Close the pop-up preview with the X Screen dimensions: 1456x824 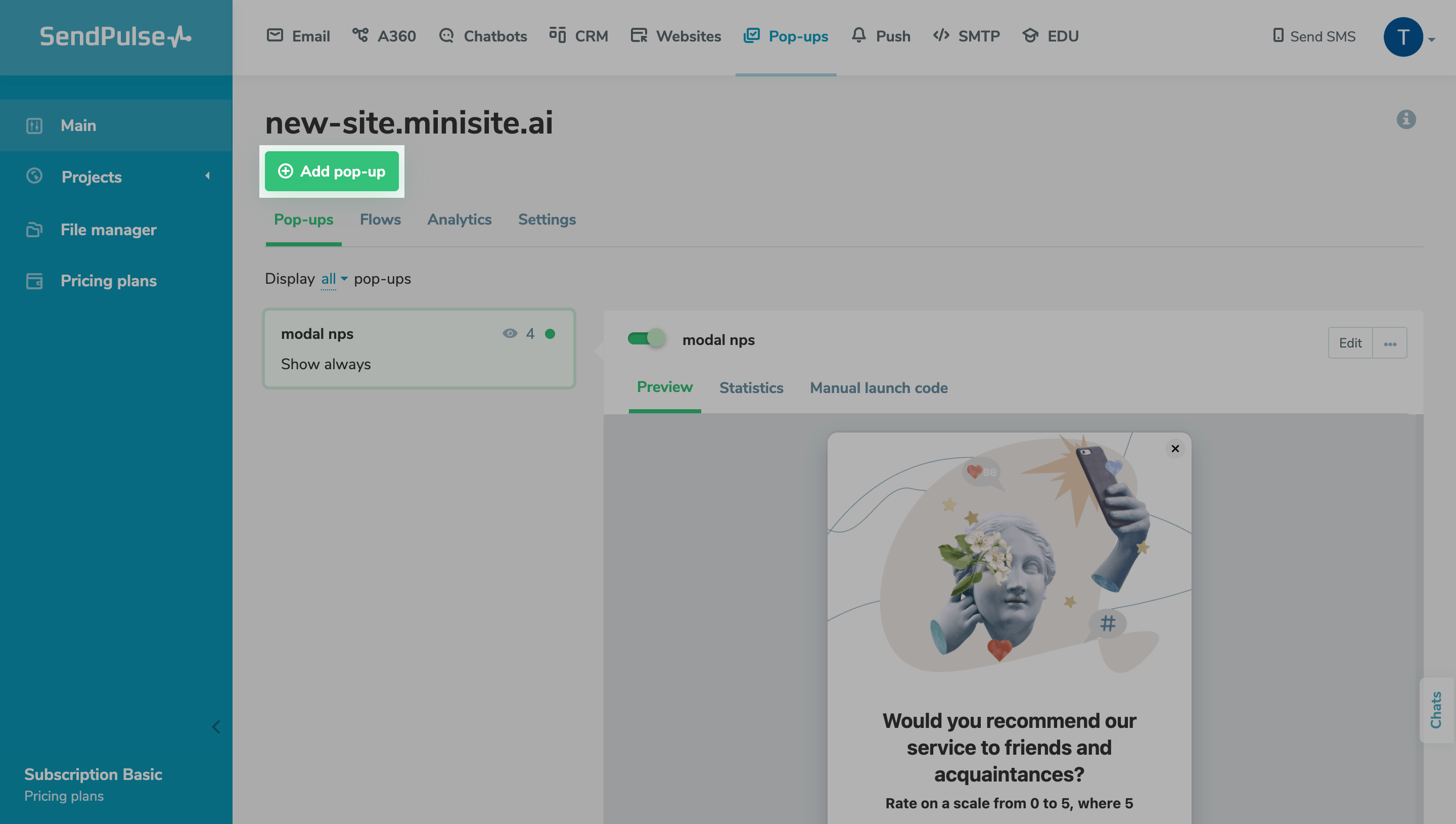pos(1175,448)
